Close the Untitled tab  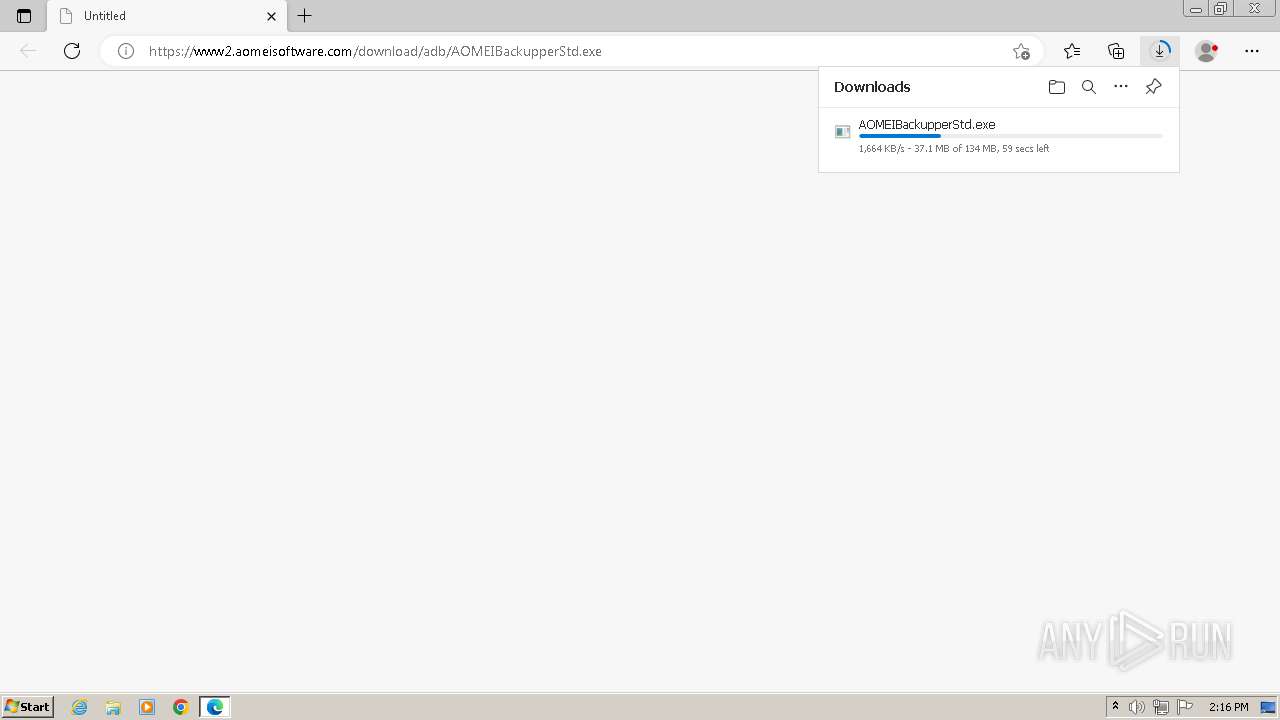271,16
